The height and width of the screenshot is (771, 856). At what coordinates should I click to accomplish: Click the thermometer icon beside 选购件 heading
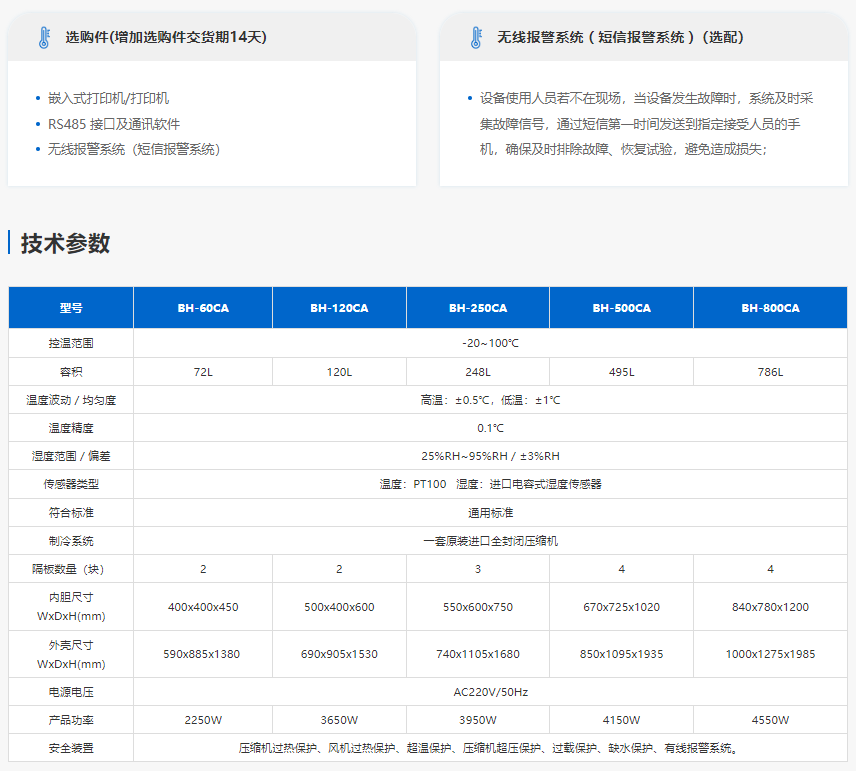coord(44,38)
